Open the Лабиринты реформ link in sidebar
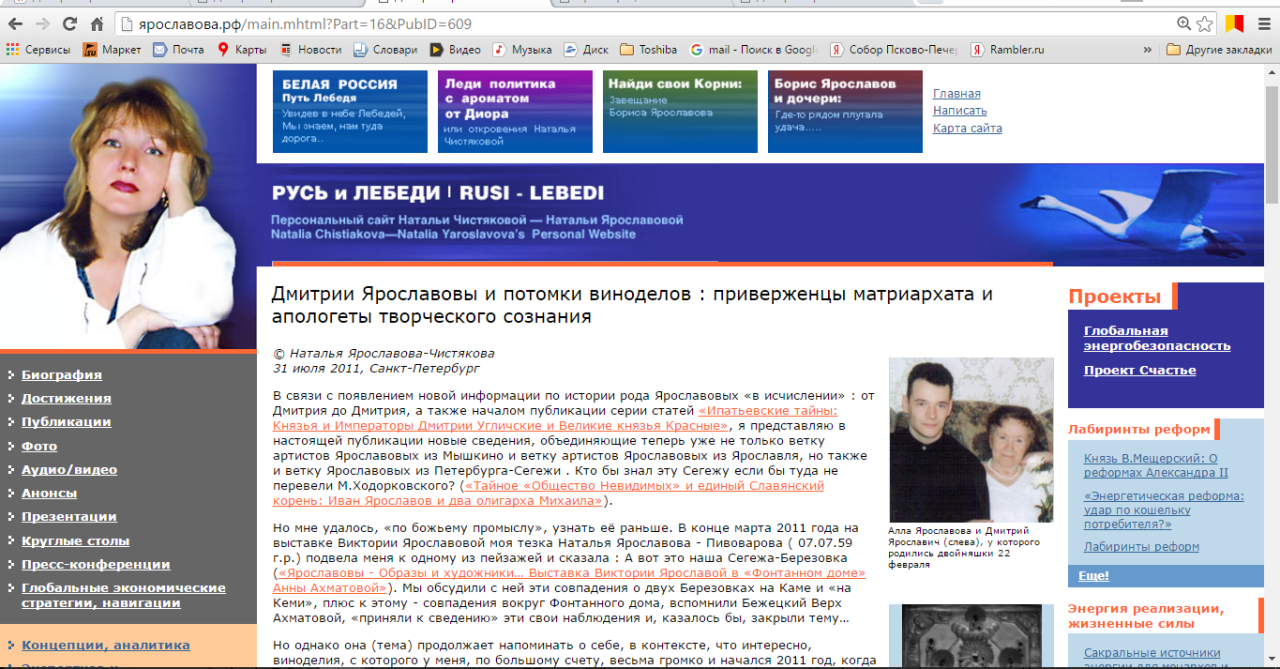This screenshot has height=669, width=1280. 1142,547
